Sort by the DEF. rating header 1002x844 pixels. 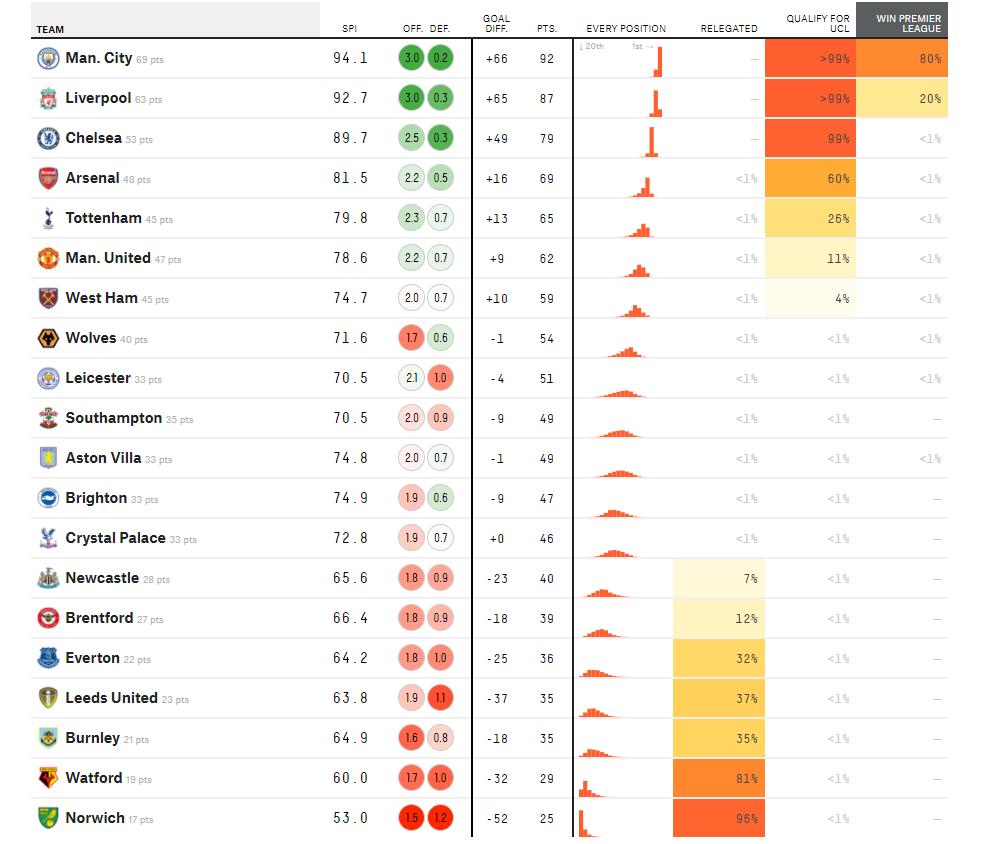[440, 29]
